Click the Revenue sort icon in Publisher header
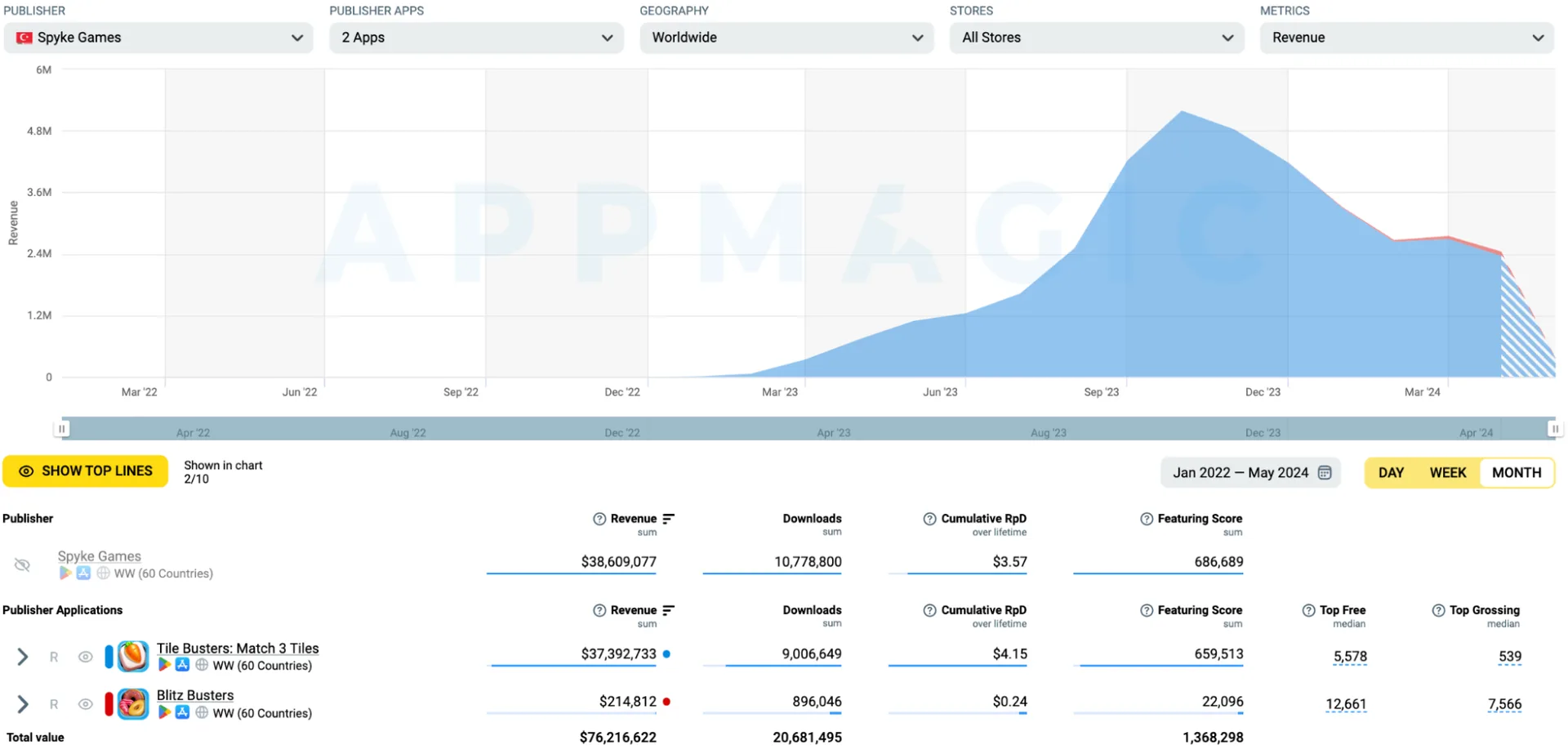 [669, 519]
